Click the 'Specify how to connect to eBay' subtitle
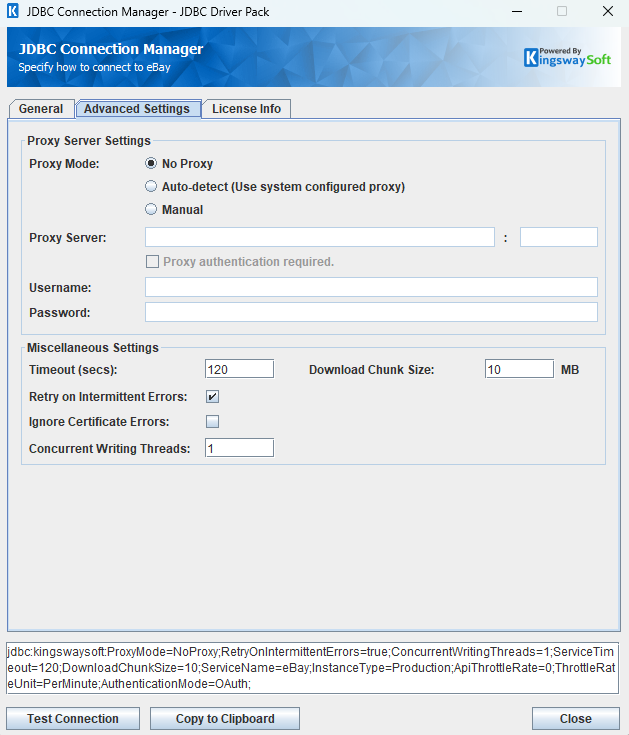 [x=95, y=67]
